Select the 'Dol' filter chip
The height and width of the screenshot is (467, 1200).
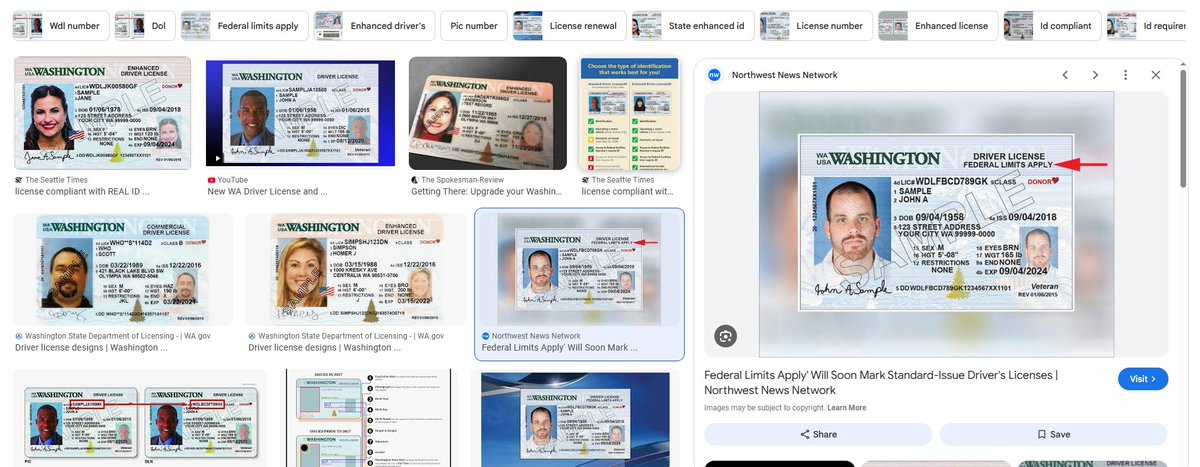(143, 26)
